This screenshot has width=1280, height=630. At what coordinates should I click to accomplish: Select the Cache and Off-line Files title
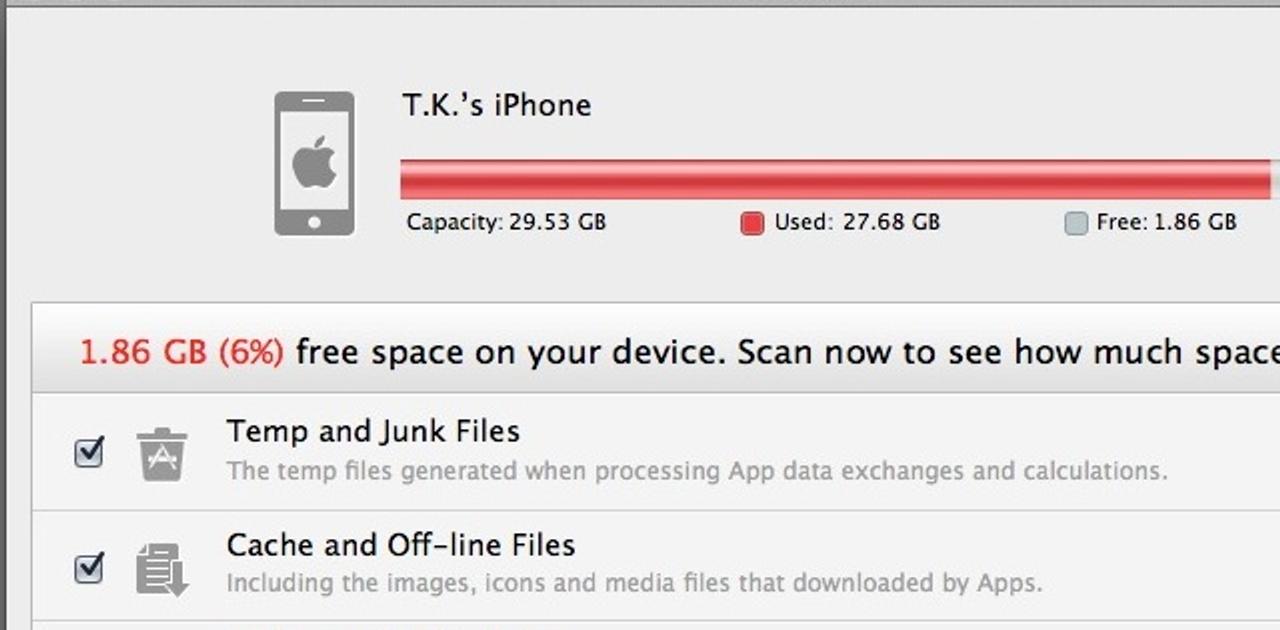pyautogui.click(x=401, y=545)
